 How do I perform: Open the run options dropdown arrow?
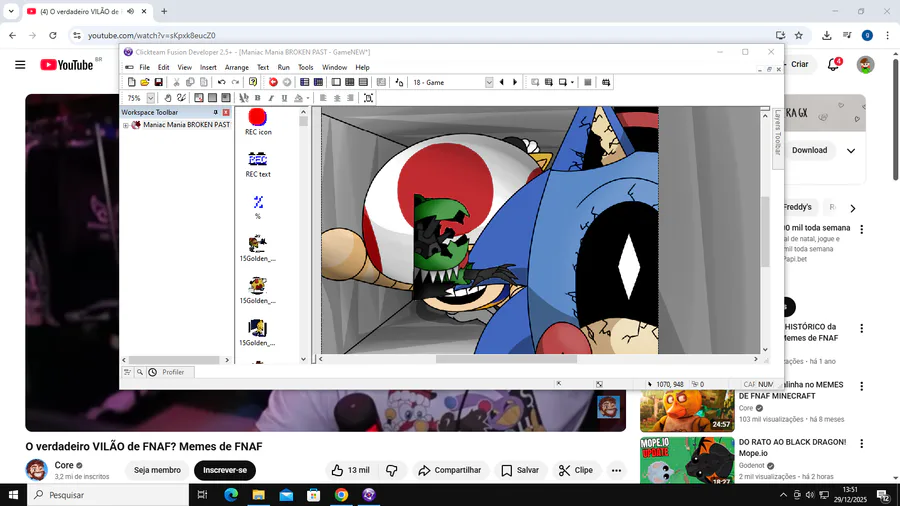[572, 83]
